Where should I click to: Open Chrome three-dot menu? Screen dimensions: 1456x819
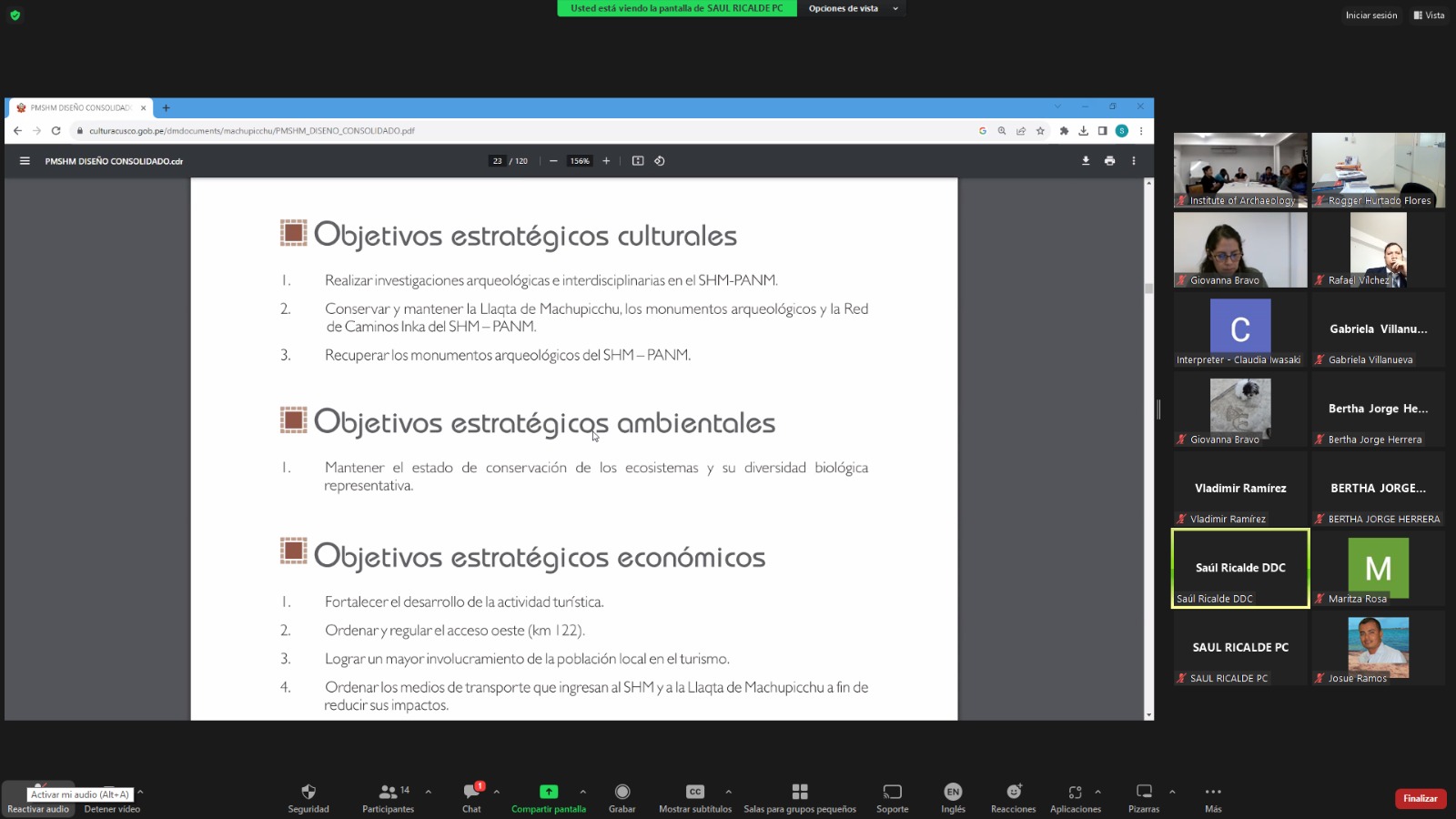1141,131
